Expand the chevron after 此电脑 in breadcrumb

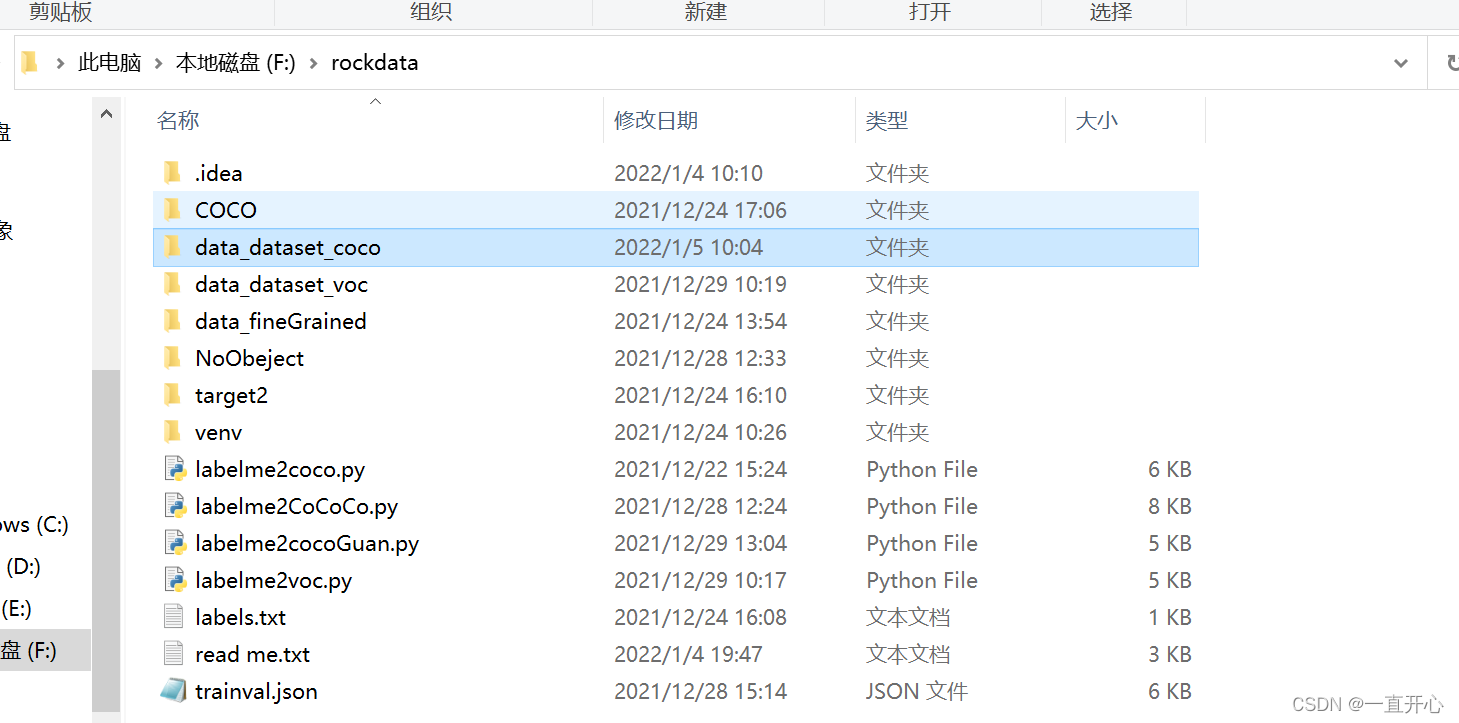159,63
